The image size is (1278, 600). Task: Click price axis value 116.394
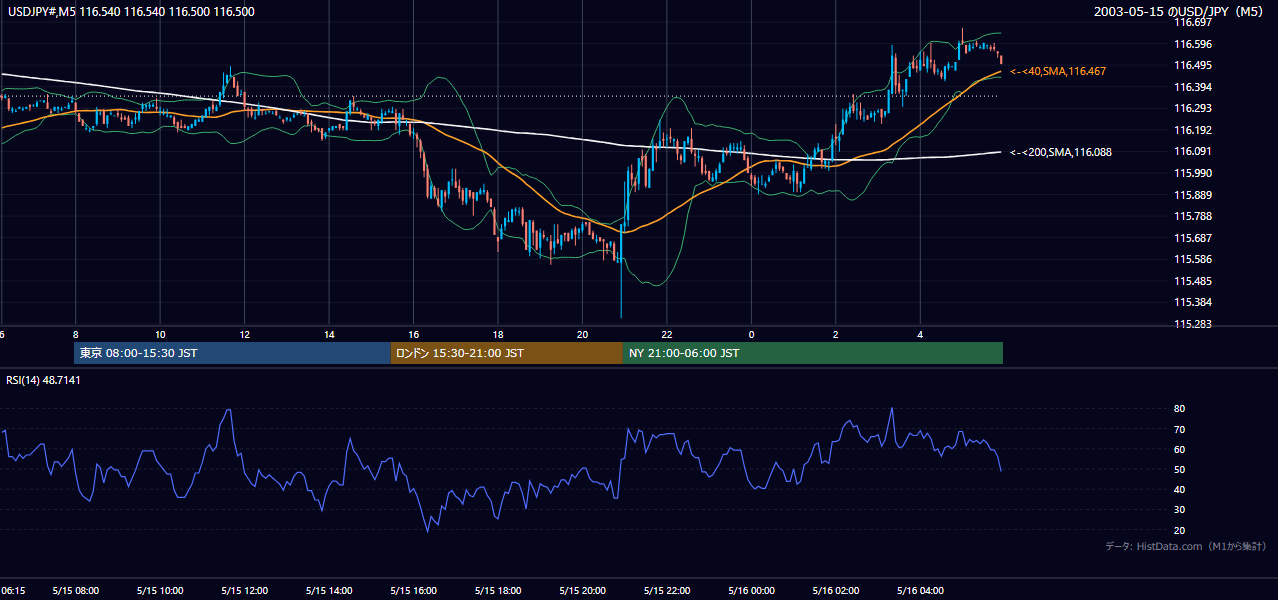pyautogui.click(x=1192, y=87)
